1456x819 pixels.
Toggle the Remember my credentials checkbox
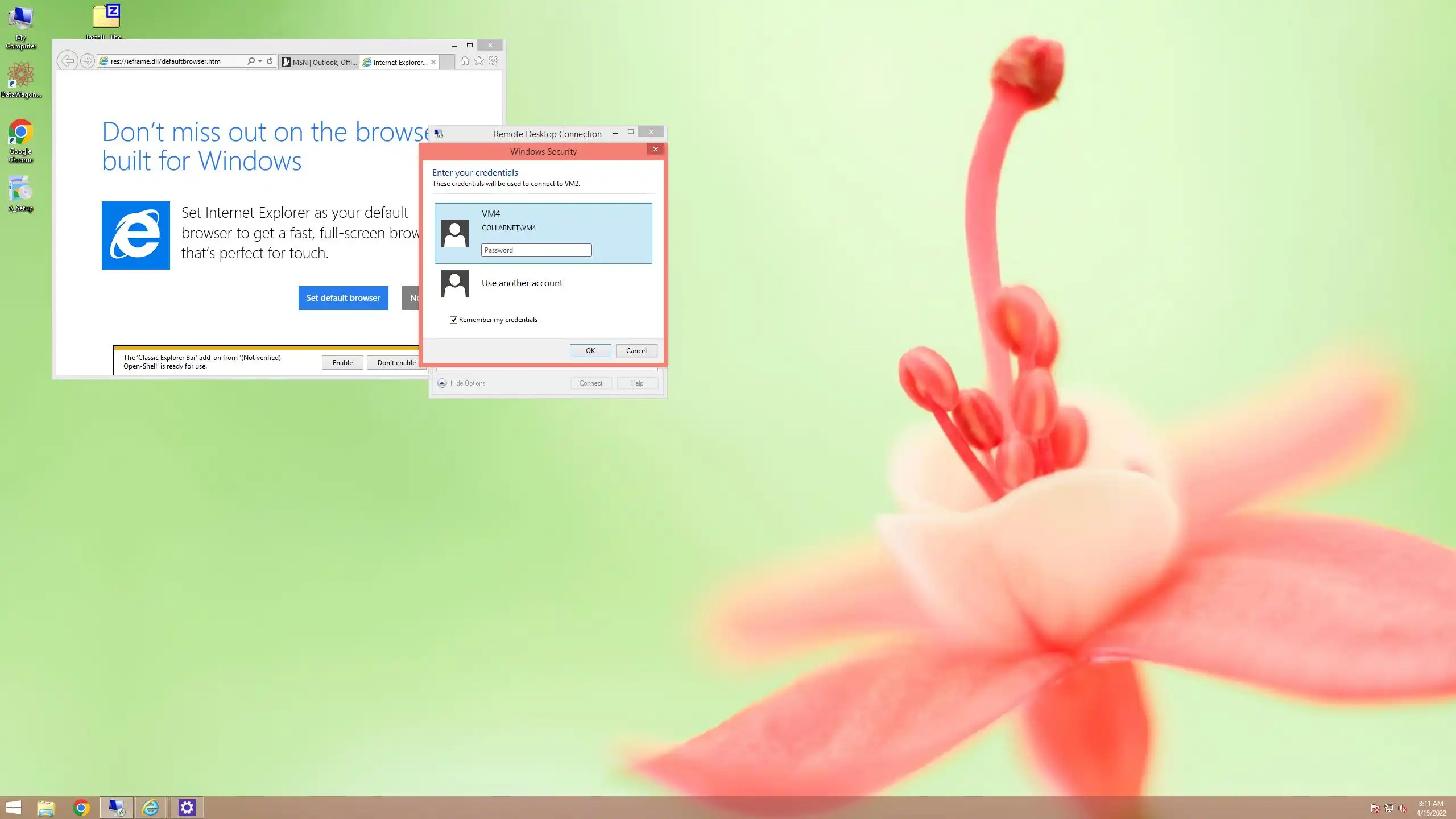(453, 320)
